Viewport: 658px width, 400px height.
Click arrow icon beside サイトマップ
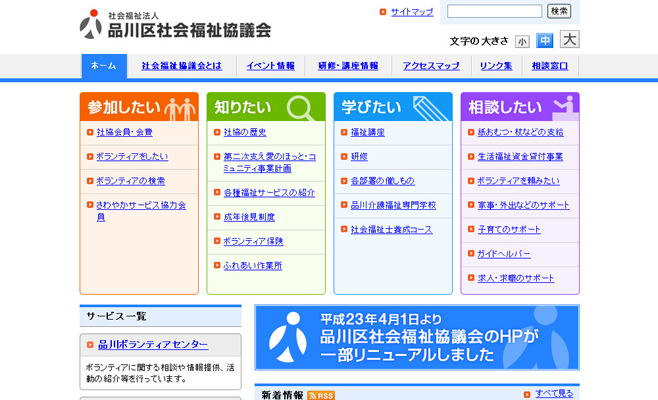click(383, 12)
